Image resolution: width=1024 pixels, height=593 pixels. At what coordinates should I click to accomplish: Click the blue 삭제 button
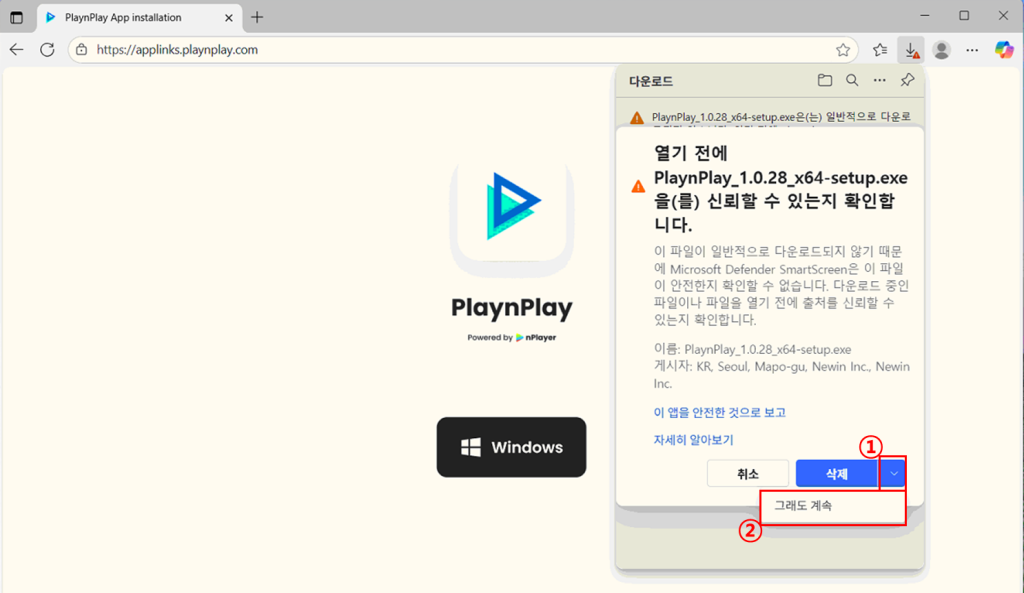(x=836, y=474)
